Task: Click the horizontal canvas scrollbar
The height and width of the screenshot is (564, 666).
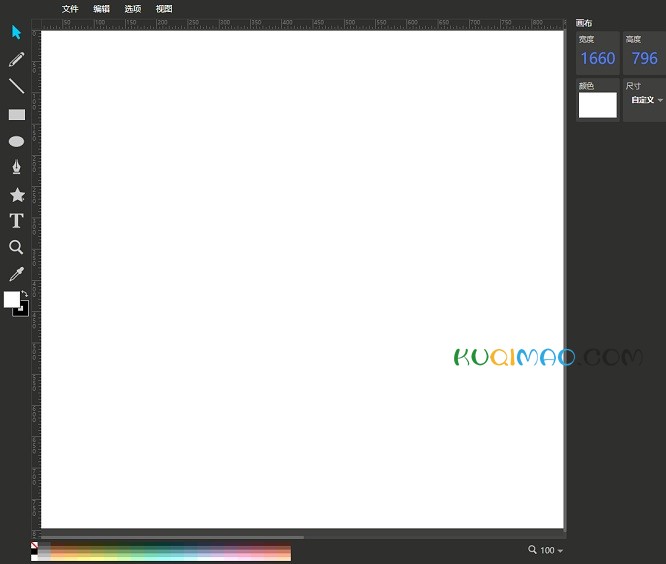Action: click(x=172, y=537)
